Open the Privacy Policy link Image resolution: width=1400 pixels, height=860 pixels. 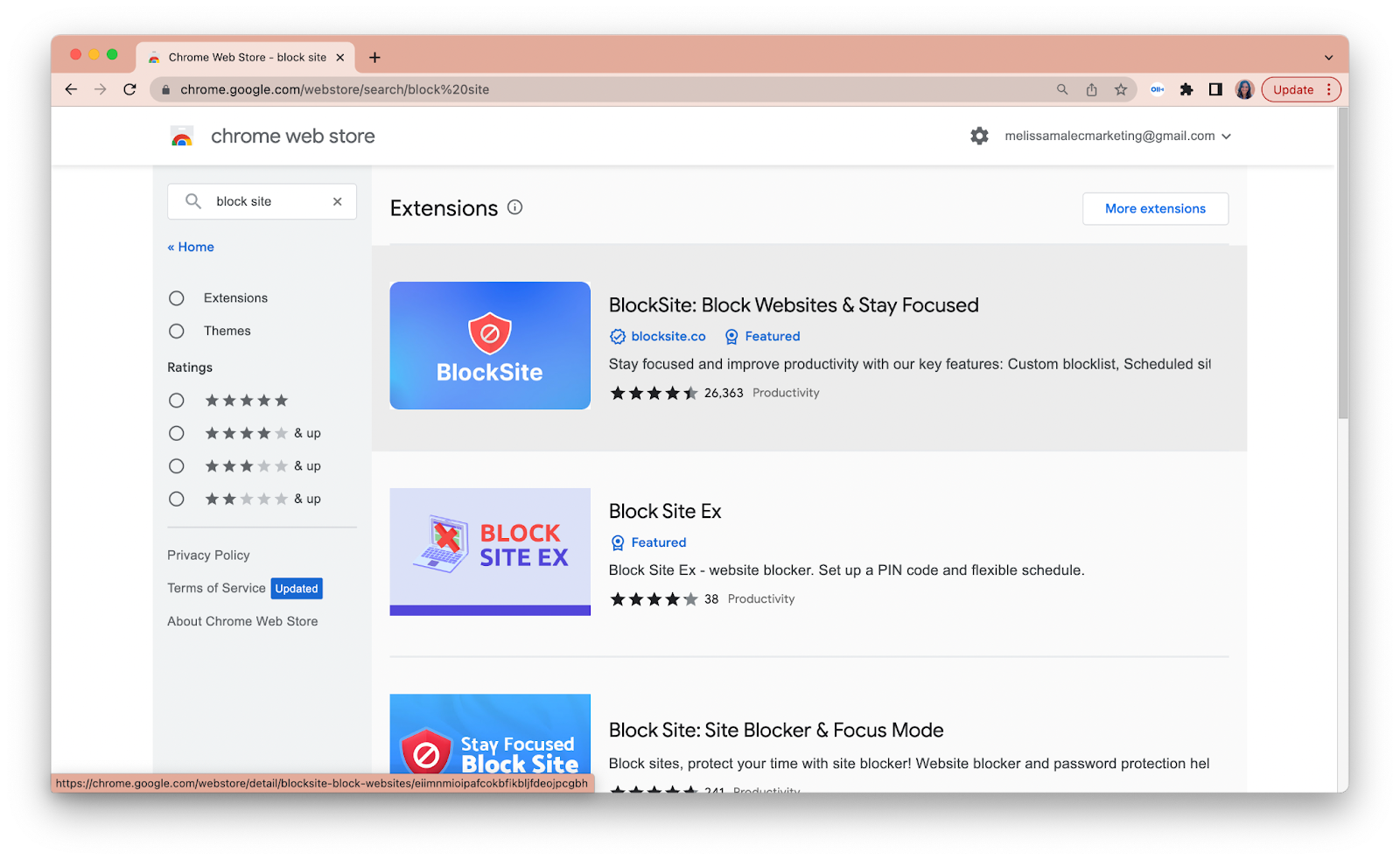tap(208, 556)
